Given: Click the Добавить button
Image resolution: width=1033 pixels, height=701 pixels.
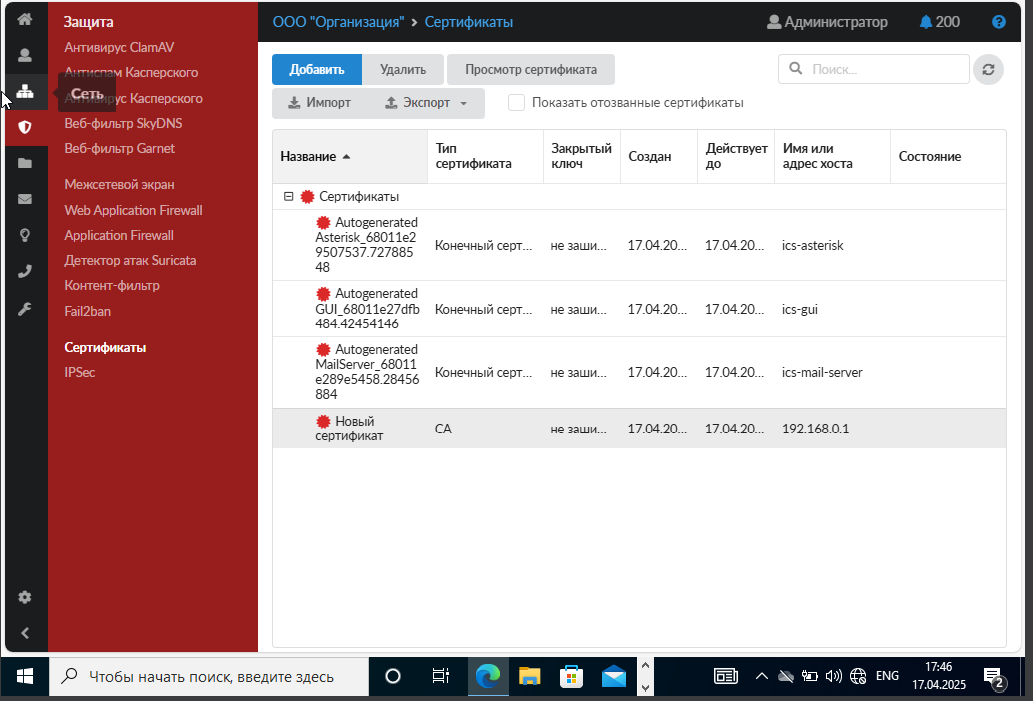Looking at the screenshot, I should click(317, 69).
